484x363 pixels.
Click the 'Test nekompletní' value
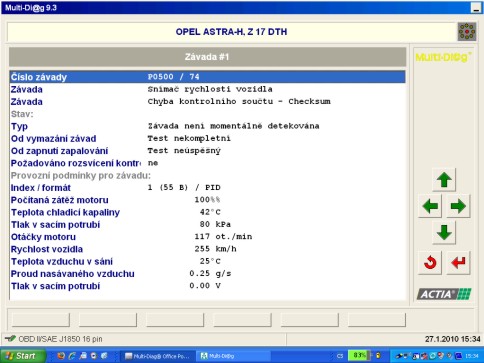coord(189,138)
